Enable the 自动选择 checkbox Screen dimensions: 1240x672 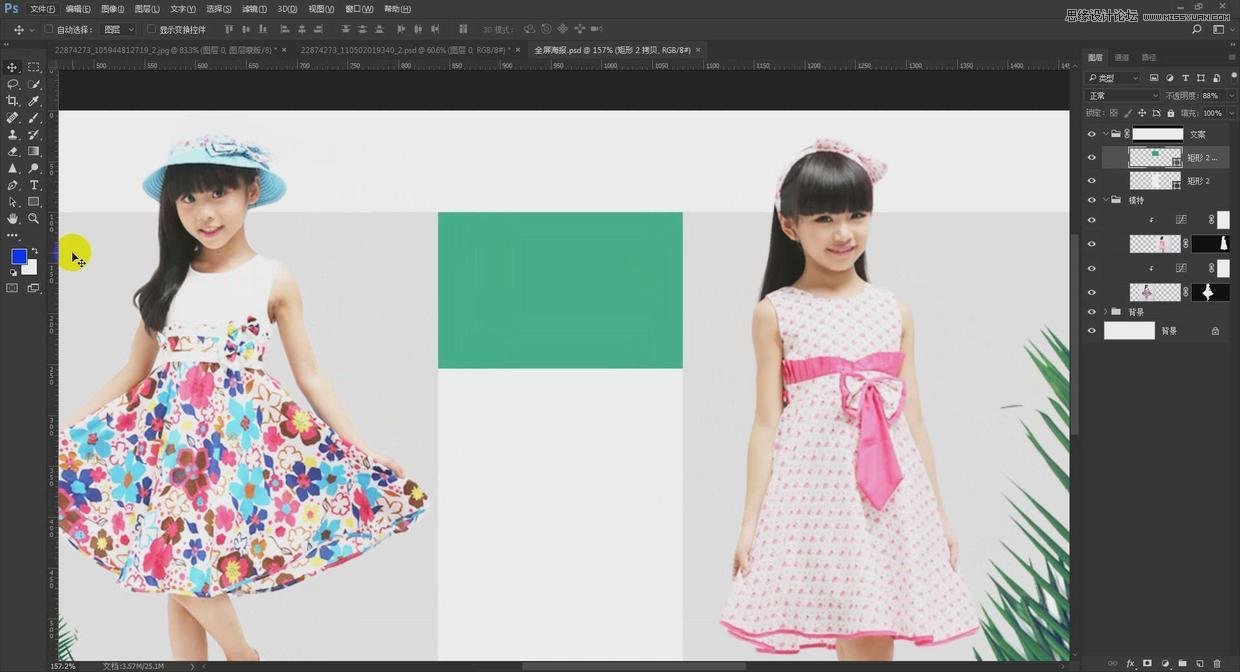(49, 30)
